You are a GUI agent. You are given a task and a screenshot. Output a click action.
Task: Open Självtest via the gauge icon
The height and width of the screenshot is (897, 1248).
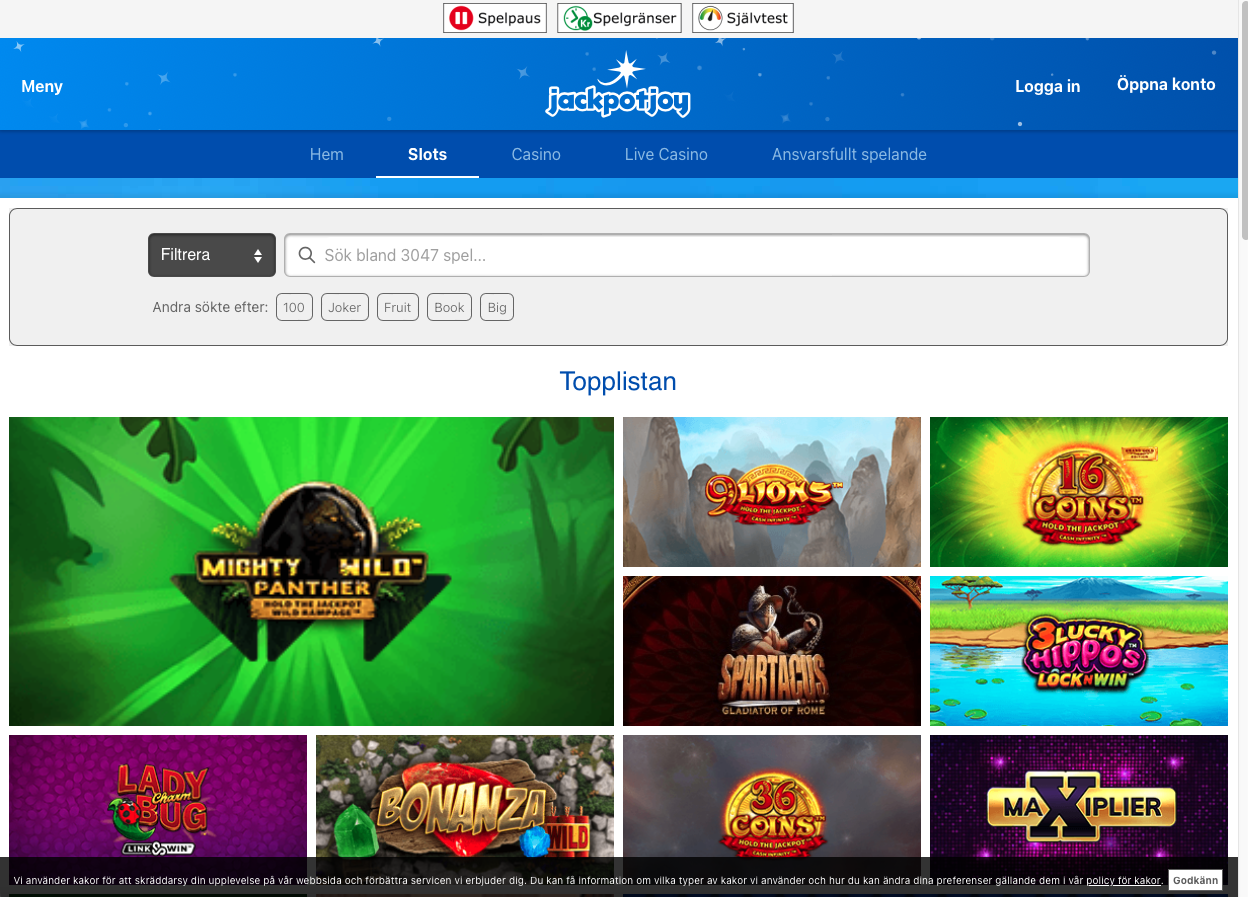point(710,17)
